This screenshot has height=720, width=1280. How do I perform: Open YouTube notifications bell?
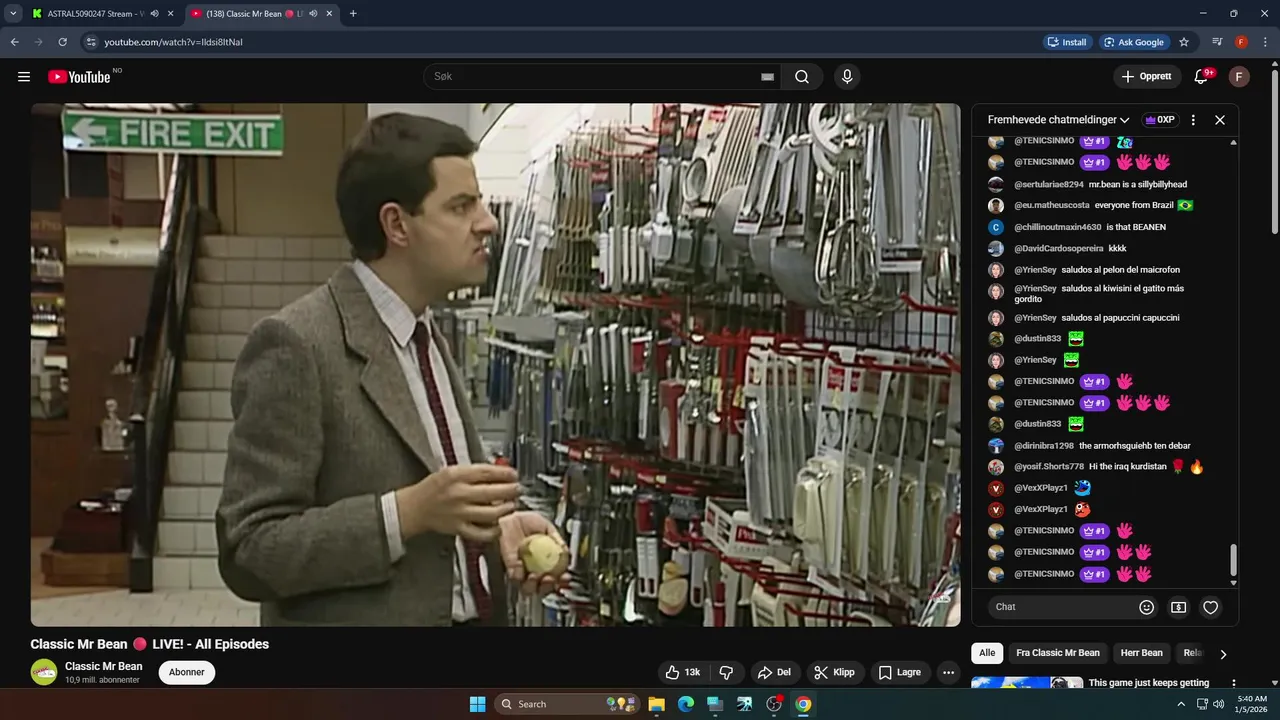[x=1202, y=77]
